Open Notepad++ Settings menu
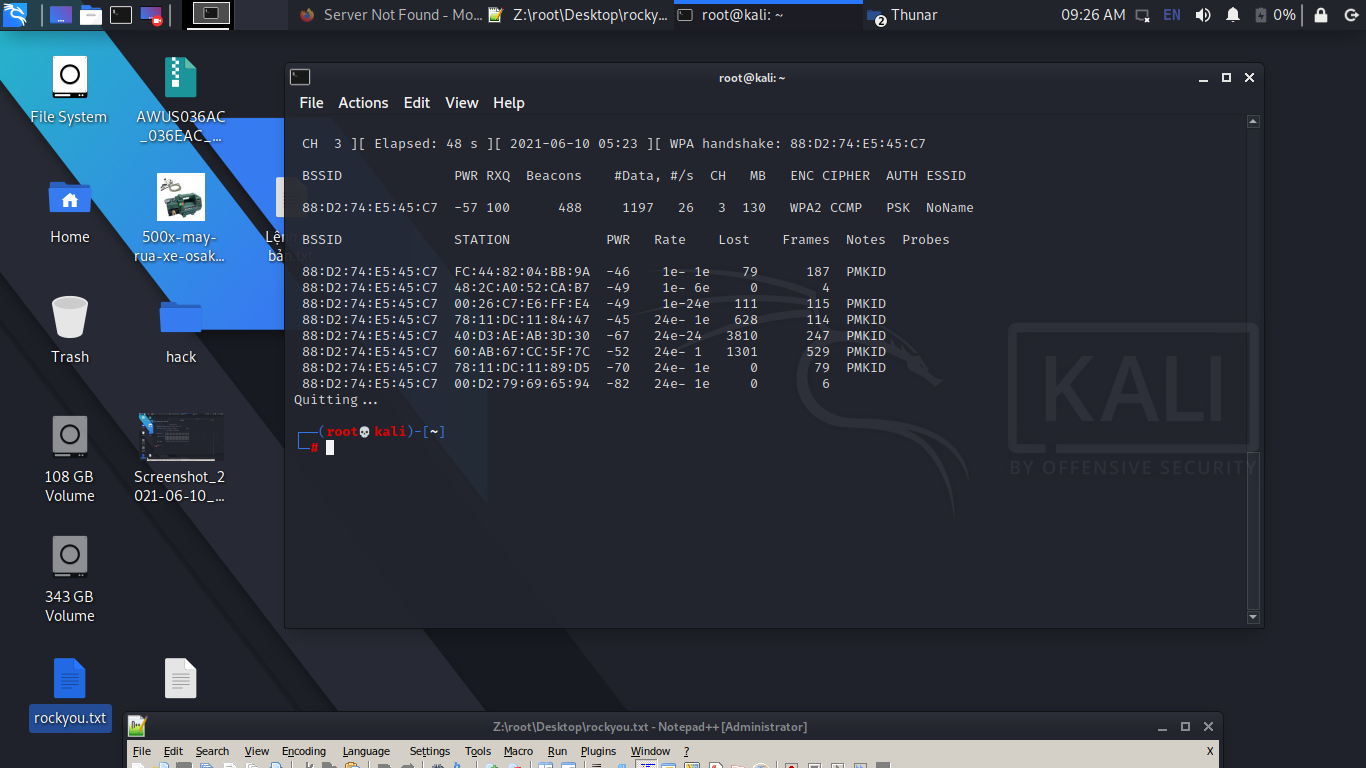The height and width of the screenshot is (768, 1366). click(x=430, y=751)
